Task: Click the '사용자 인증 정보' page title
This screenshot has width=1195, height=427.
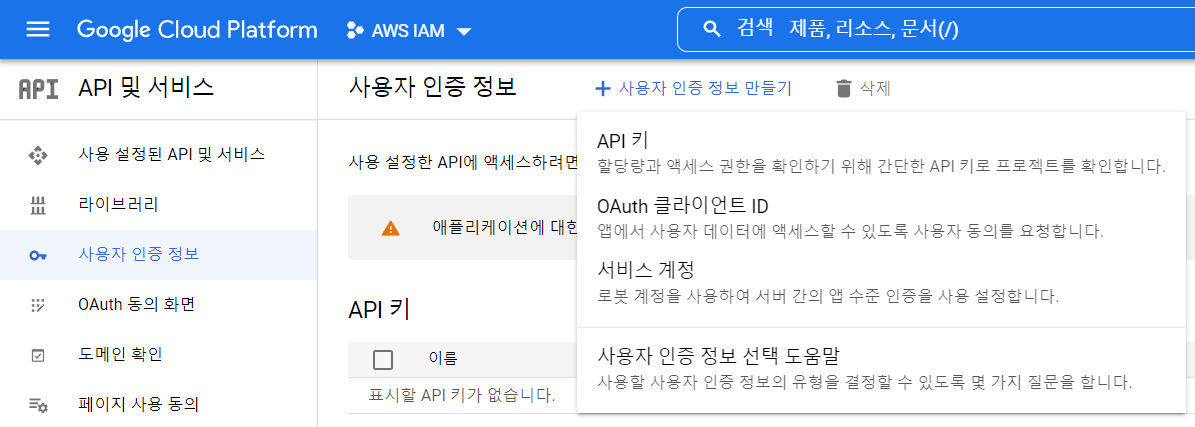Action: (x=432, y=88)
